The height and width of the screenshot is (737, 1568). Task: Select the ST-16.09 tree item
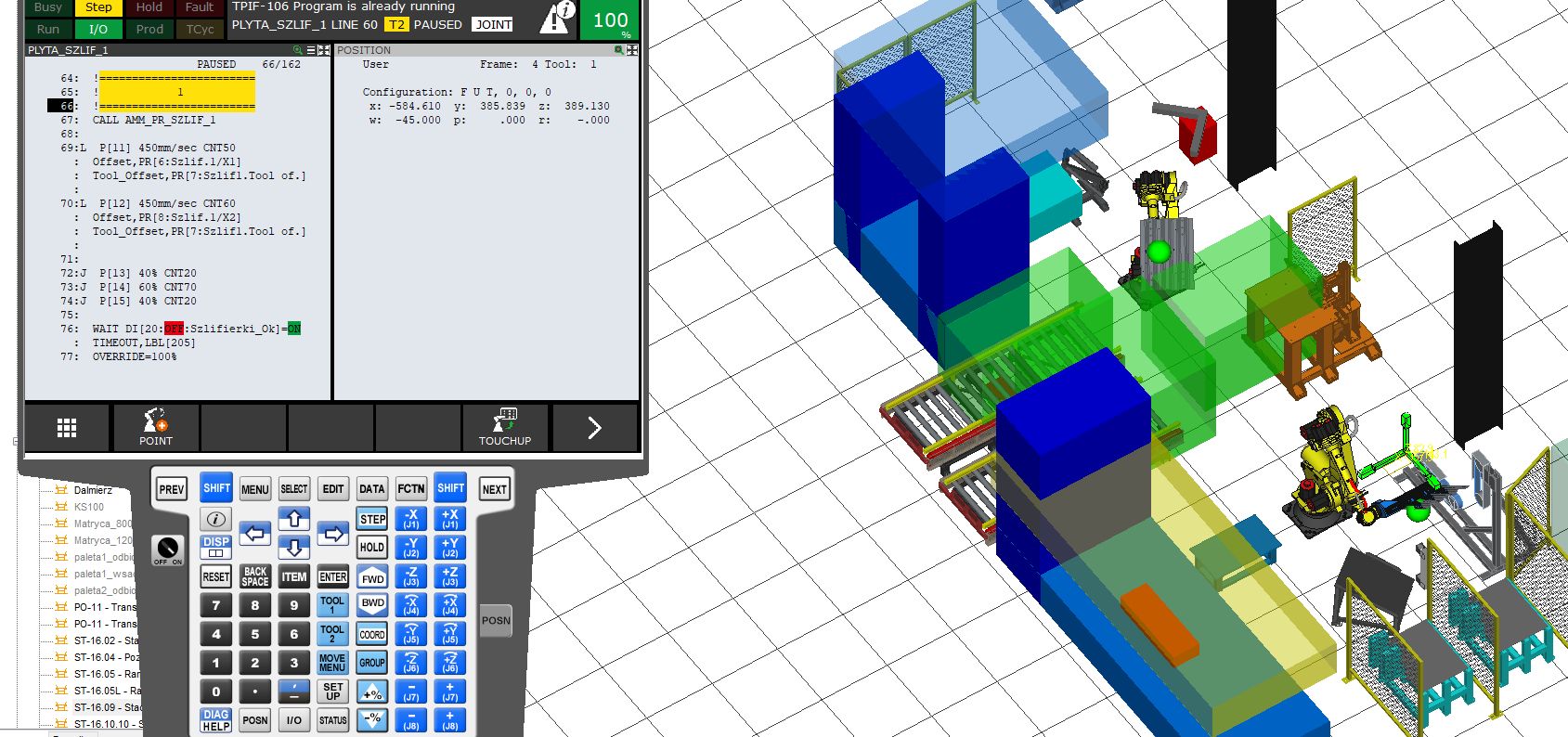(x=106, y=707)
